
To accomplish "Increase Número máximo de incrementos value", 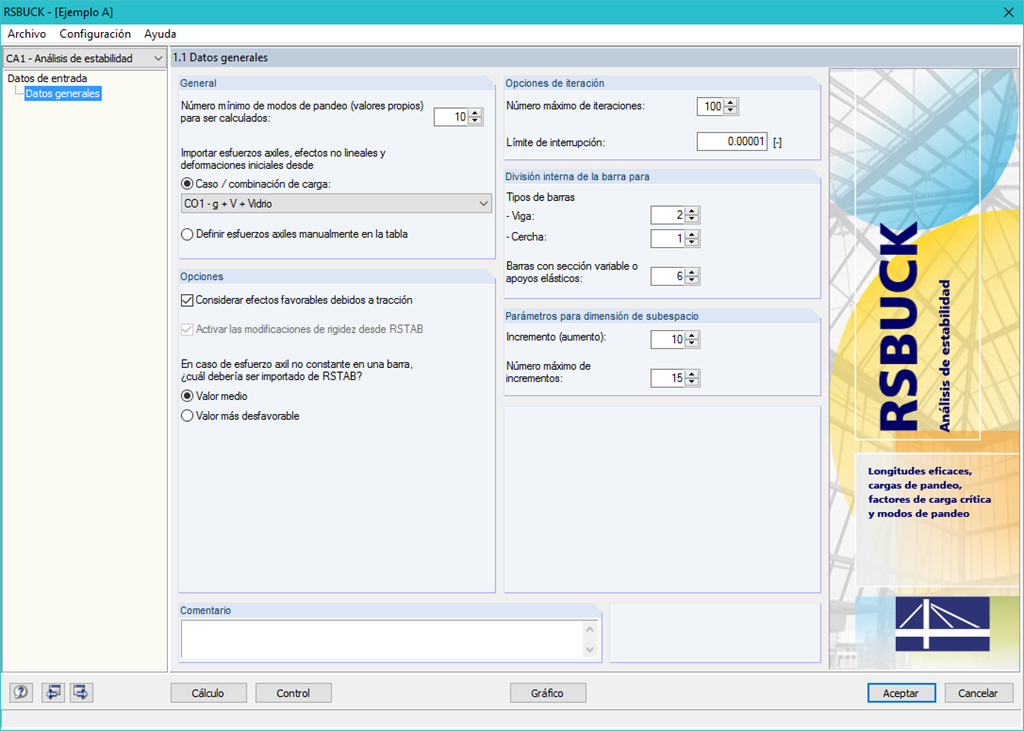I will coord(692,374).
